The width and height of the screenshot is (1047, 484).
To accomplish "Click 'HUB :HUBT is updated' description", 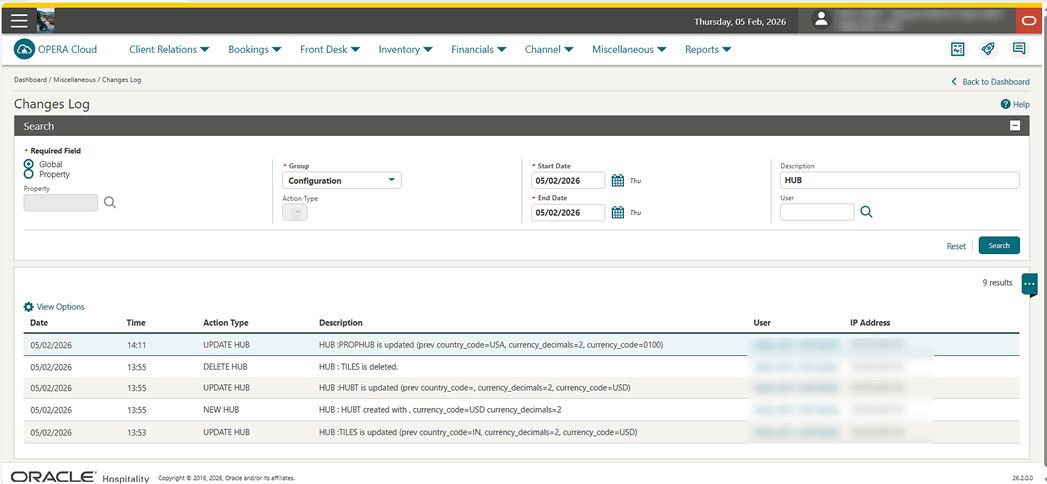I will [475, 388].
